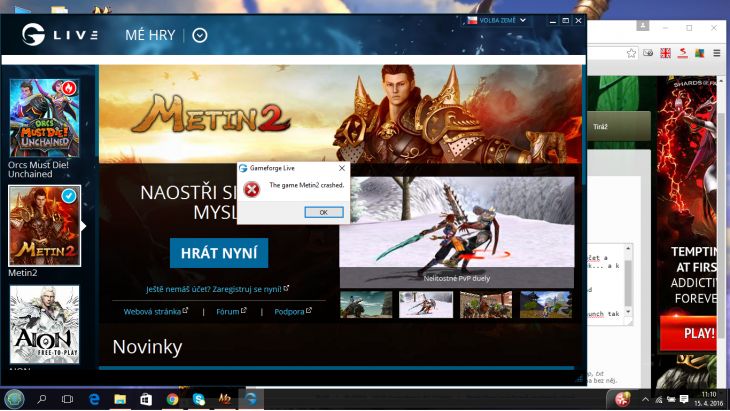The image size is (730, 411).
Task: Click the colorful extension icon in browser
Action: tap(699, 53)
